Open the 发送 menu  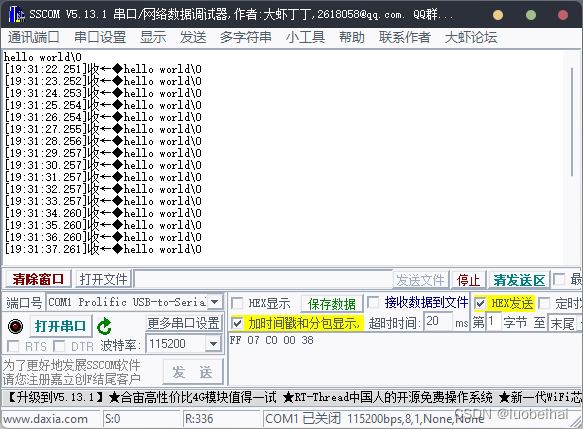click(x=193, y=37)
